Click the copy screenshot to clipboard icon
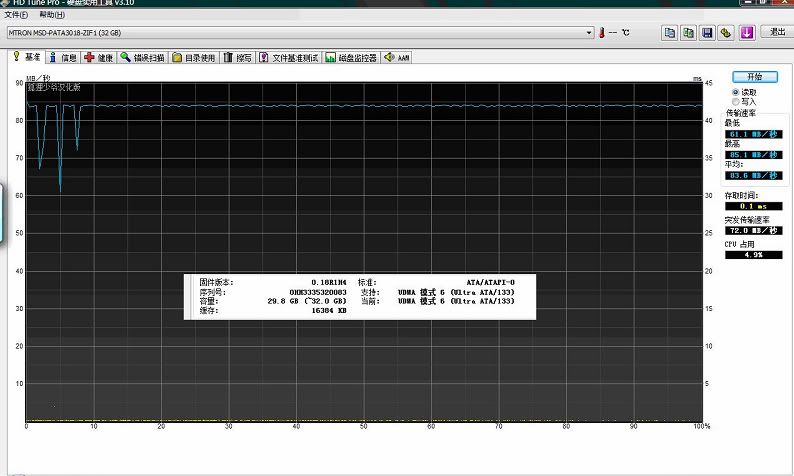Image resolution: width=794 pixels, height=476 pixels. pos(688,32)
